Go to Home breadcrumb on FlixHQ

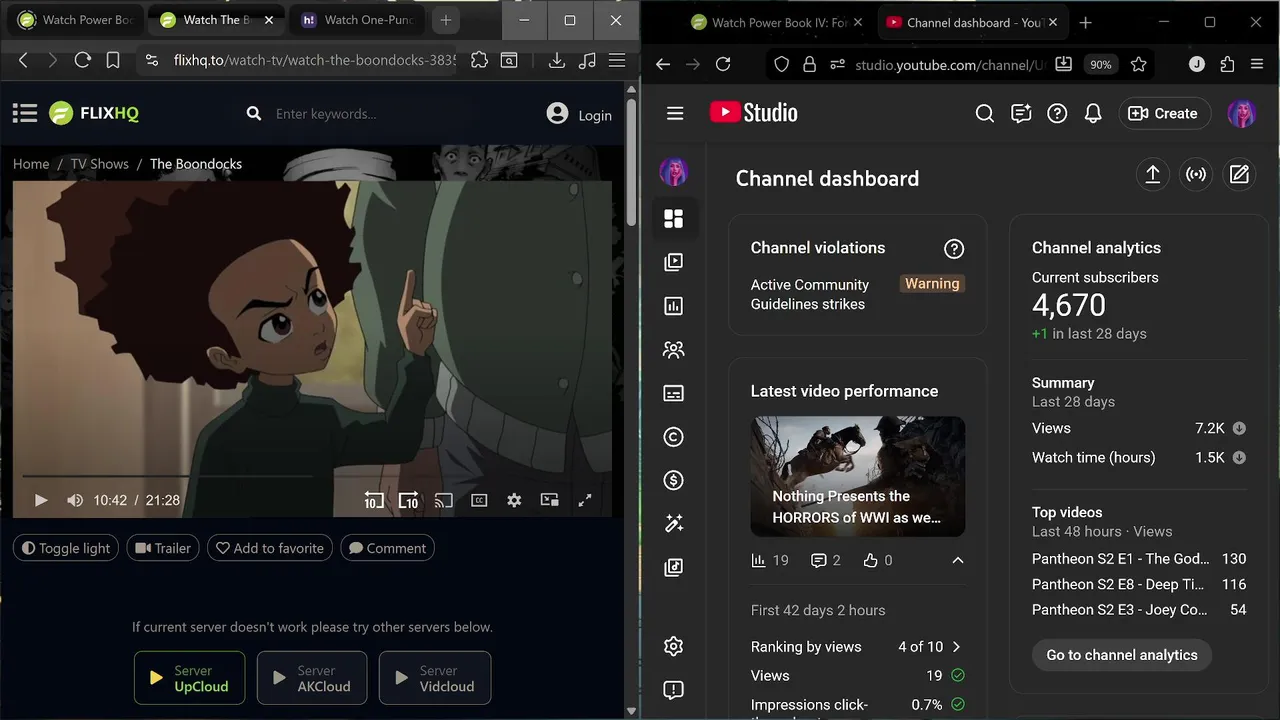tap(31, 164)
